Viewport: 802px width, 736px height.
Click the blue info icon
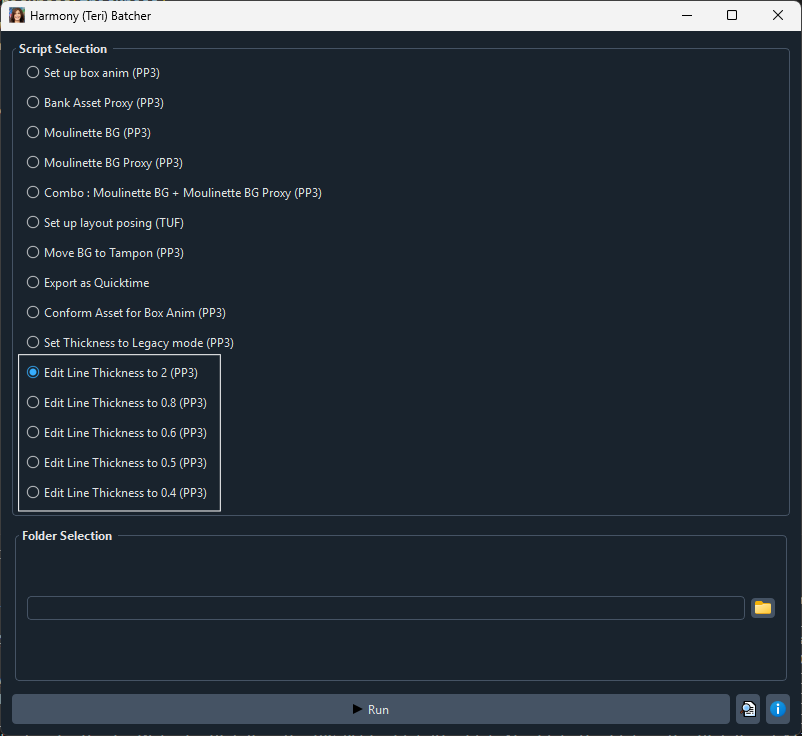click(777, 709)
